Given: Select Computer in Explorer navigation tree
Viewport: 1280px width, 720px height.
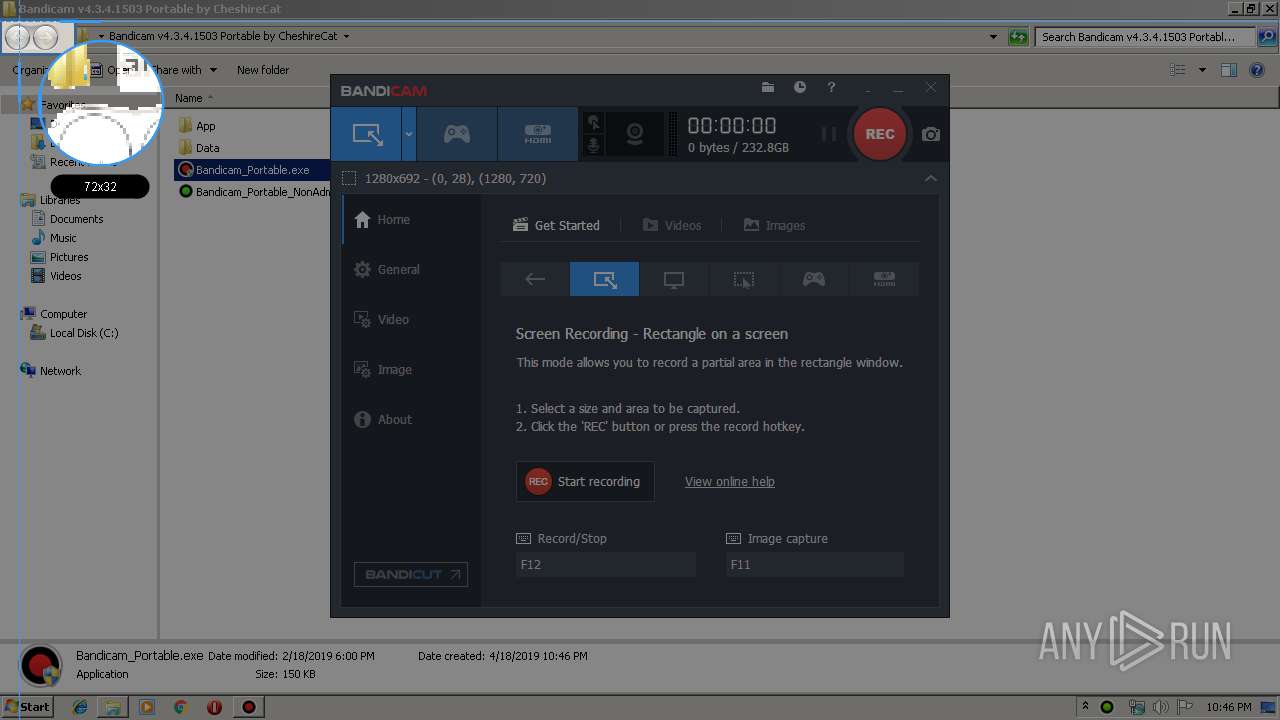Looking at the screenshot, I should pos(54,314).
